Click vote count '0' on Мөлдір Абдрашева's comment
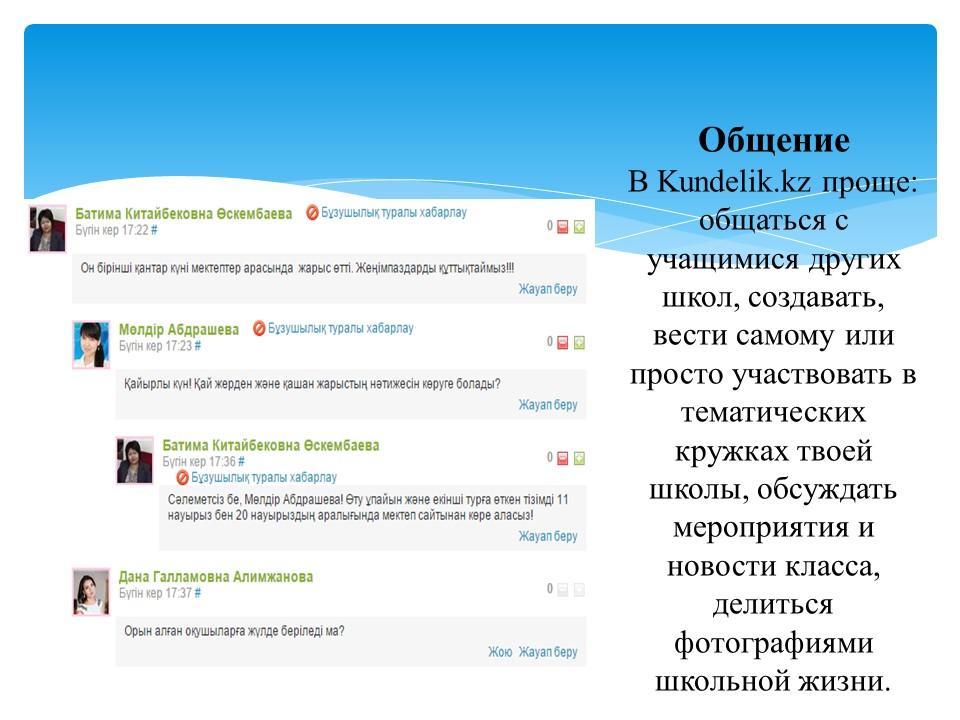 pos(550,342)
